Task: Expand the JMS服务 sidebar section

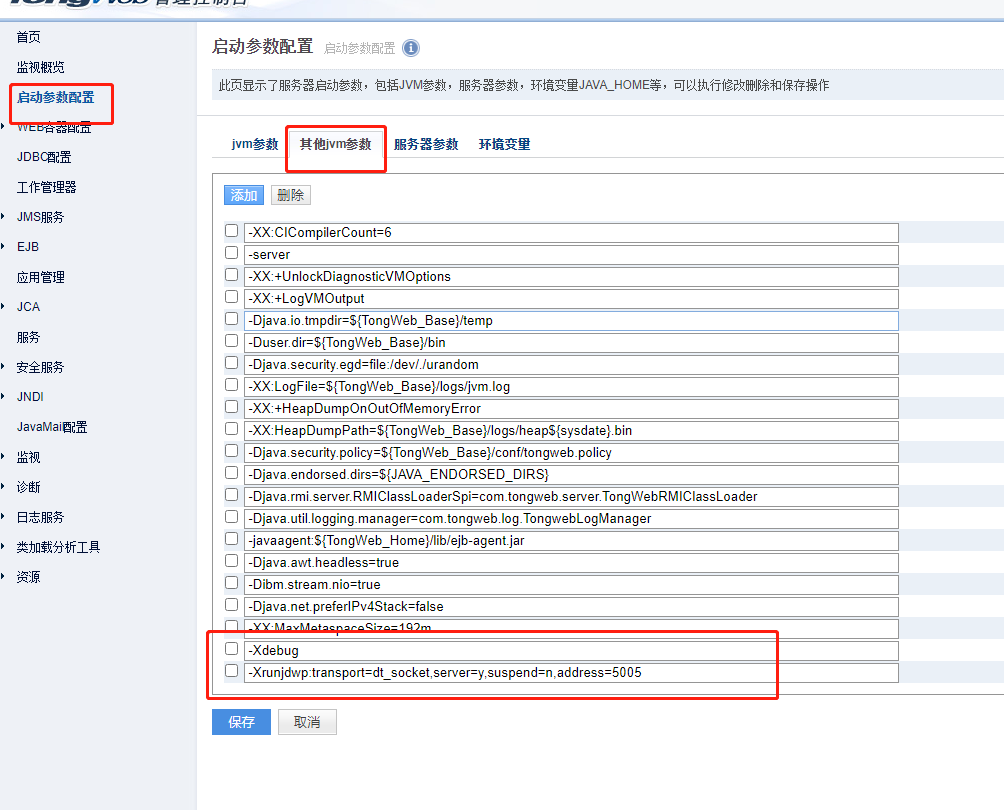Action: 41,216
